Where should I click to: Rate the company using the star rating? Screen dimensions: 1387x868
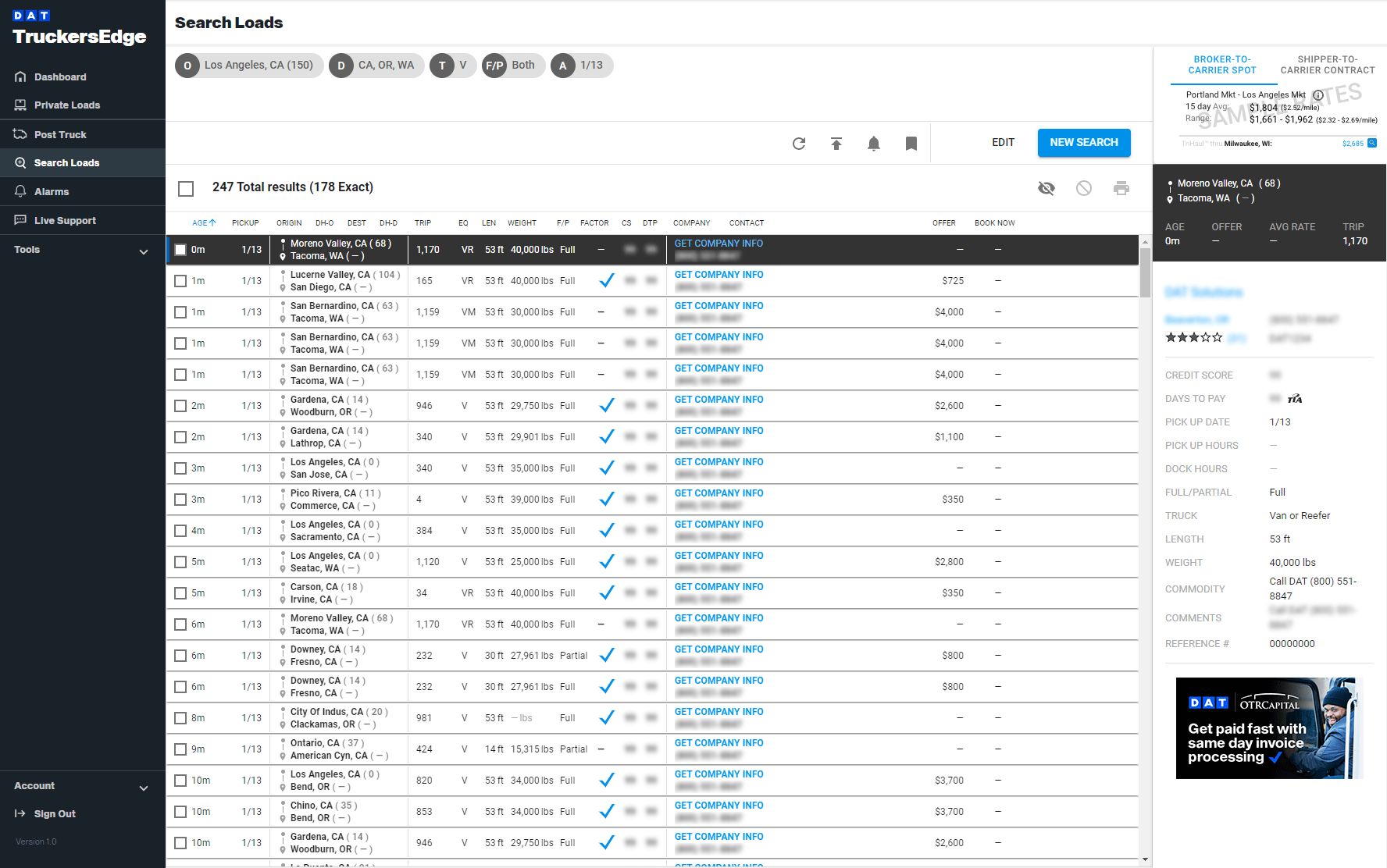(x=1194, y=337)
